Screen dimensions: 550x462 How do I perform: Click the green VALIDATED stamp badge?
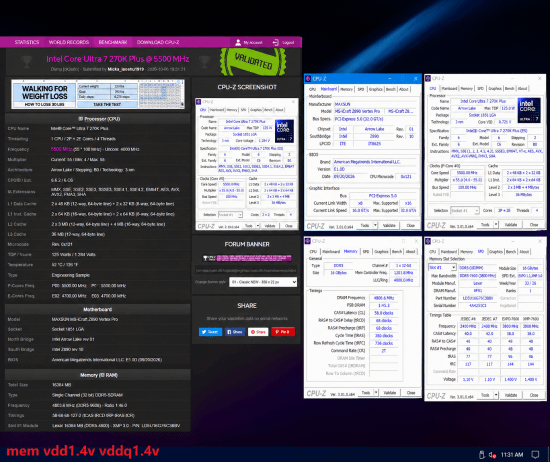coord(253,62)
